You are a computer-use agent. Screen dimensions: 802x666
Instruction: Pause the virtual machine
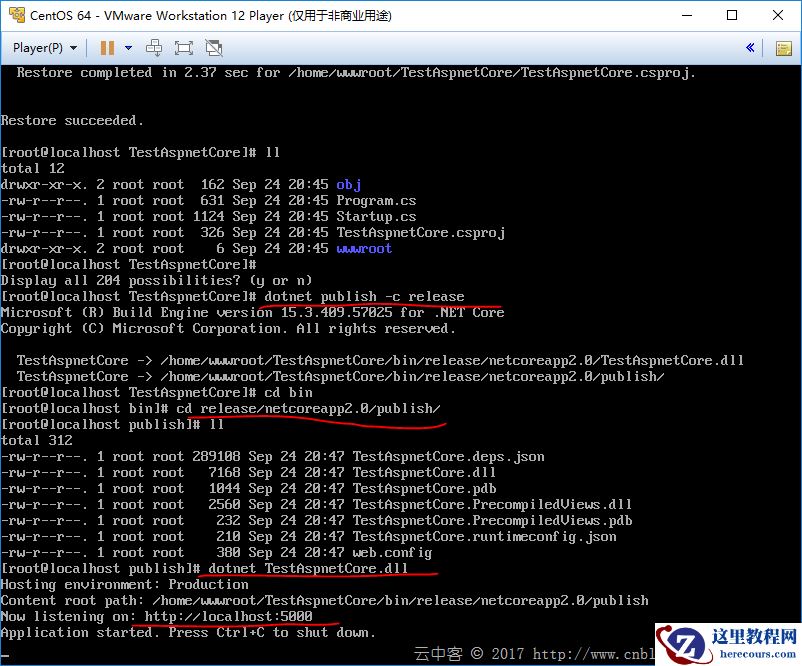[x=107, y=48]
